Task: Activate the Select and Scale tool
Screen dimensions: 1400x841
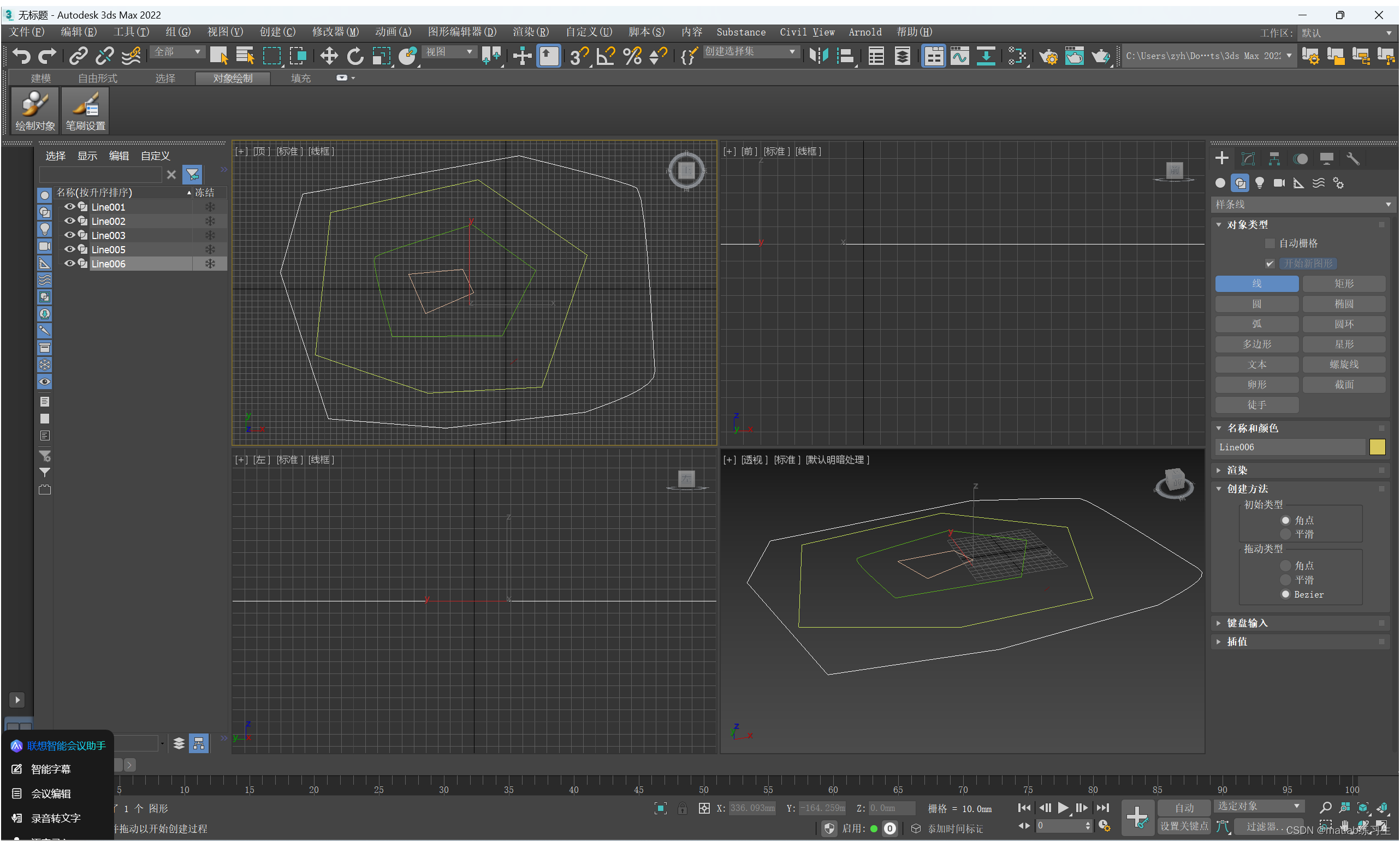Action: (x=382, y=56)
